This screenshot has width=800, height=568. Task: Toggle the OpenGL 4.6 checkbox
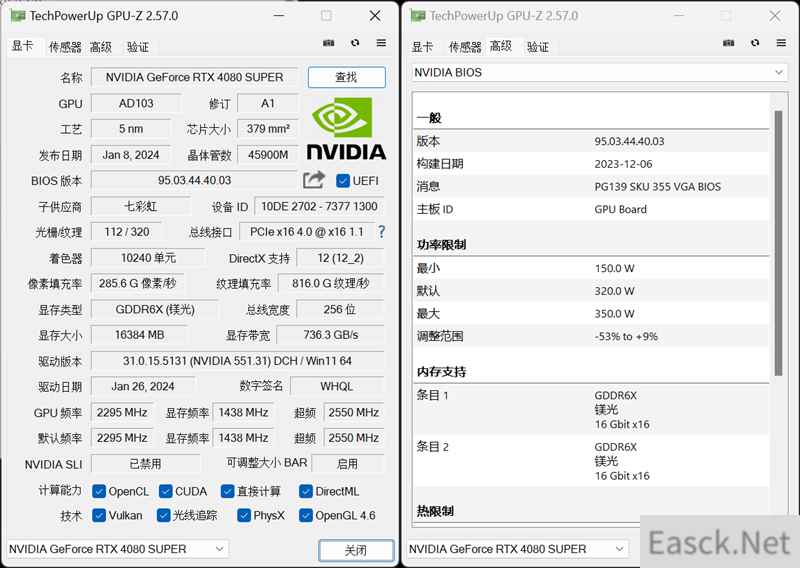pos(306,515)
